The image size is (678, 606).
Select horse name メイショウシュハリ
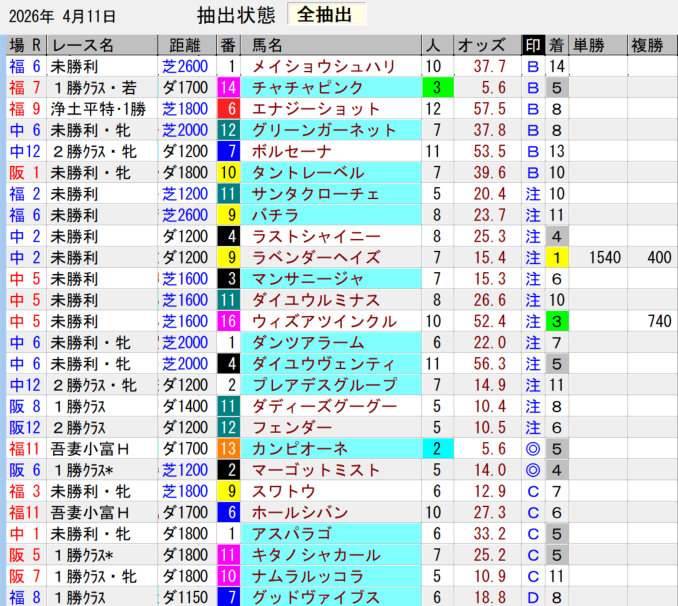(x=323, y=66)
